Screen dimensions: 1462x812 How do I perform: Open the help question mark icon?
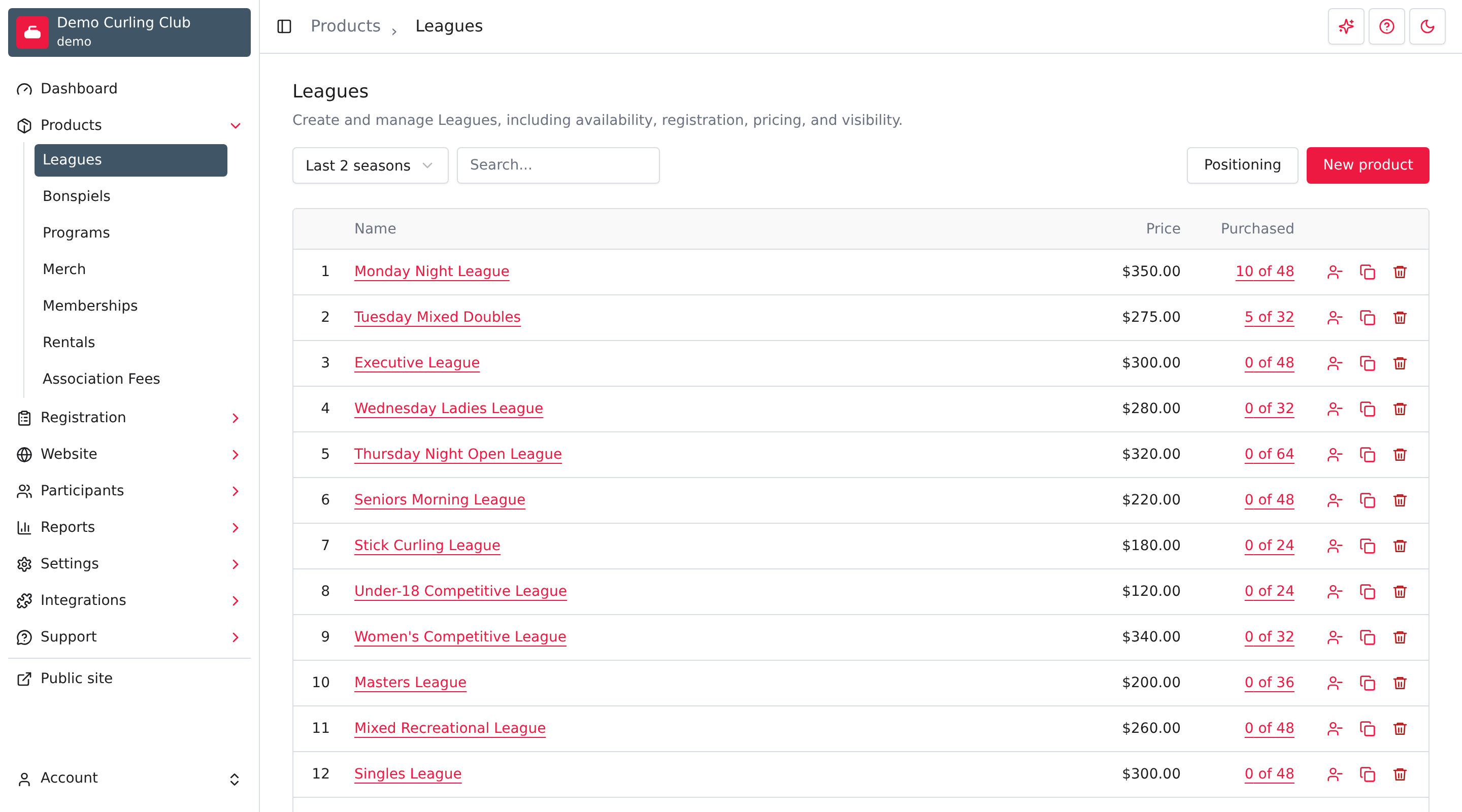(x=1386, y=26)
